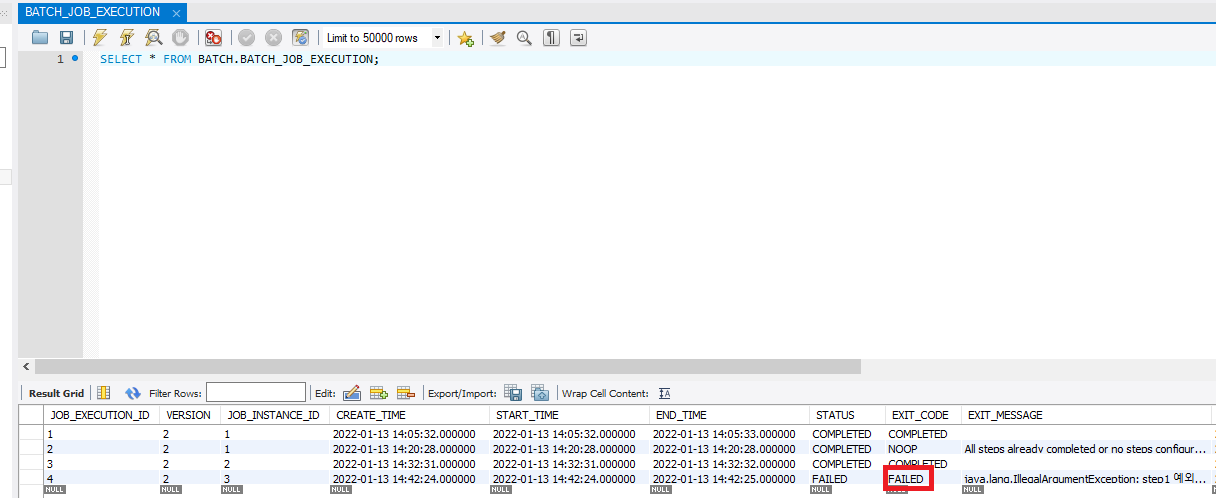The height and width of the screenshot is (498, 1216).
Task: Stop query execution (hand icon)
Action: tap(181, 38)
